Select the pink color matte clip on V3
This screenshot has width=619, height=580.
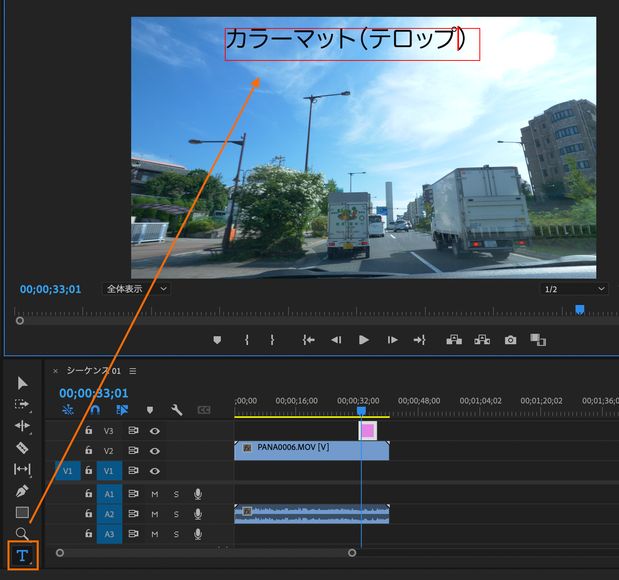pyautogui.click(x=368, y=430)
